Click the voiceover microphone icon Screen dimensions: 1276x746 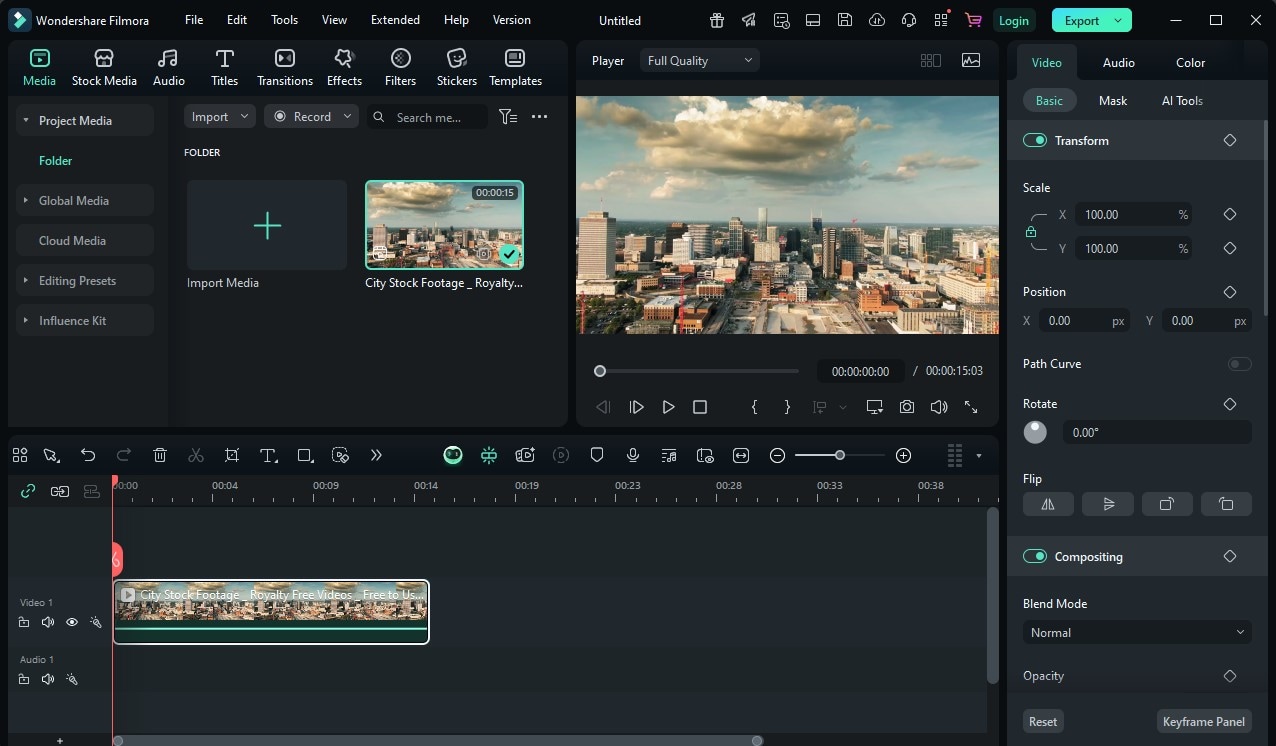pos(633,455)
